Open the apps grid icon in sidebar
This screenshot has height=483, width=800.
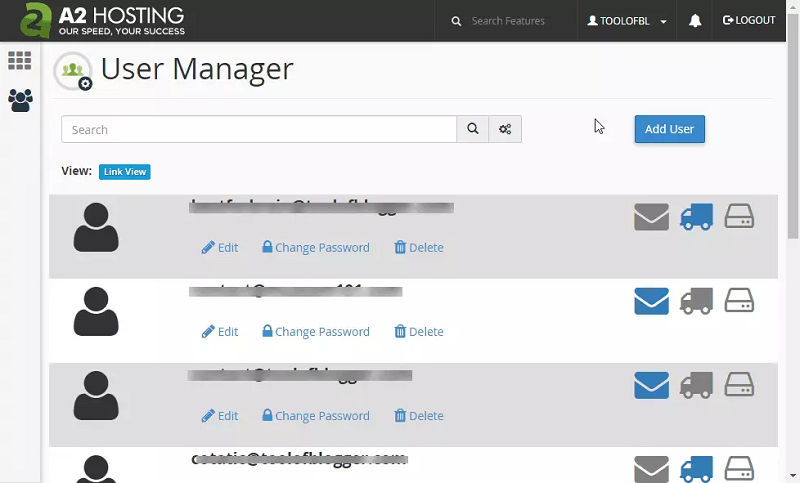tap(20, 61)
